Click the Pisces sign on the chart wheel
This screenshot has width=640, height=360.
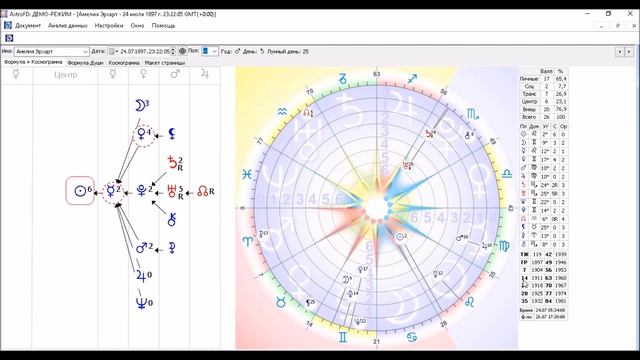pos(247,175)
